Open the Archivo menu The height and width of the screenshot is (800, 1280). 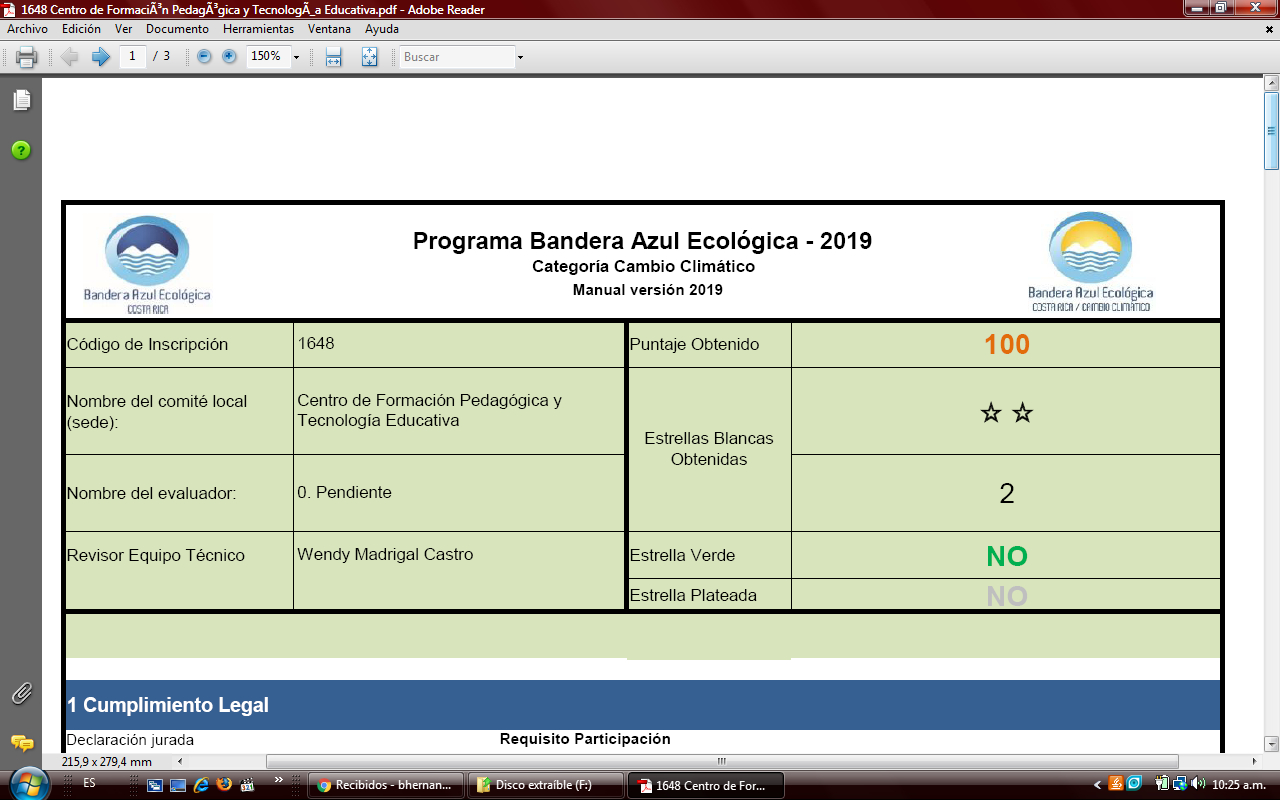(27, 29)
